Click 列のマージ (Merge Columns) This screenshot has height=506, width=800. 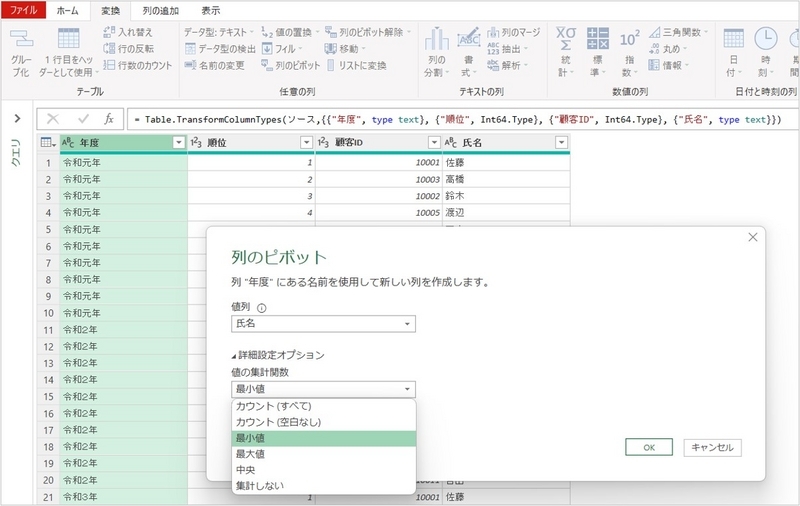513,32
